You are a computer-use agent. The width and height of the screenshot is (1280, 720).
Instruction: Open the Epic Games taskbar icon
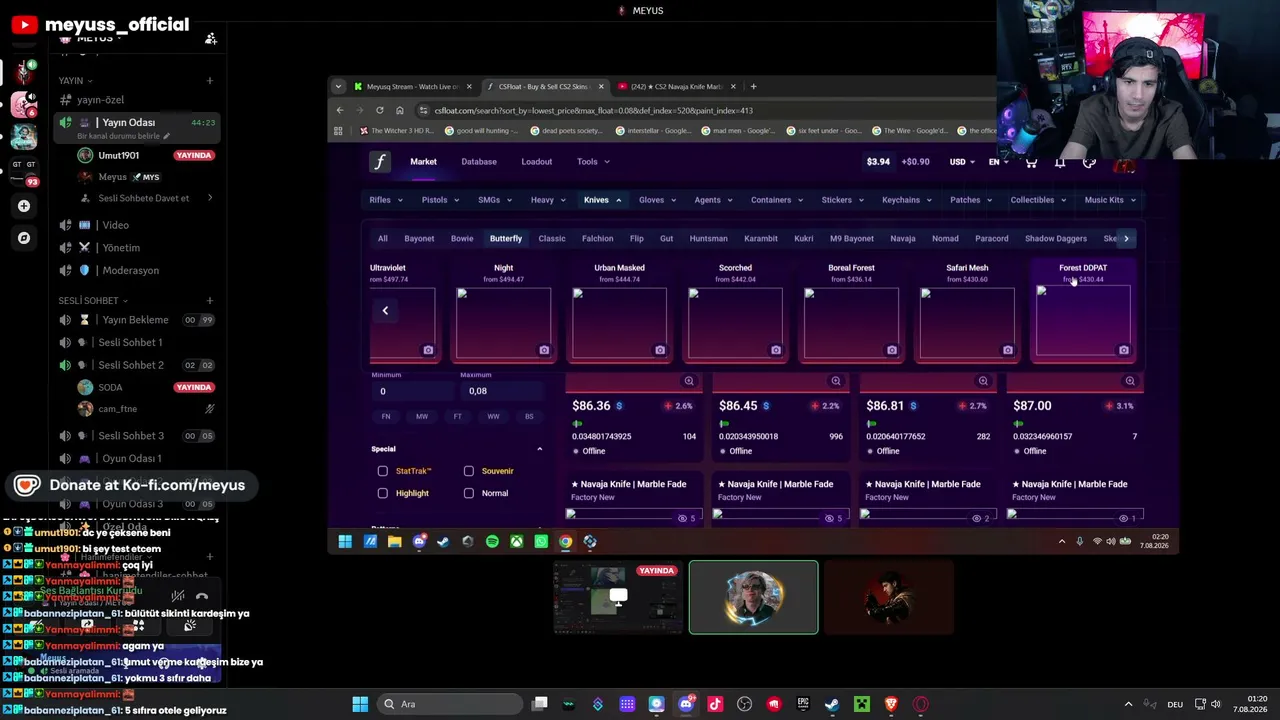coord(802,704)
